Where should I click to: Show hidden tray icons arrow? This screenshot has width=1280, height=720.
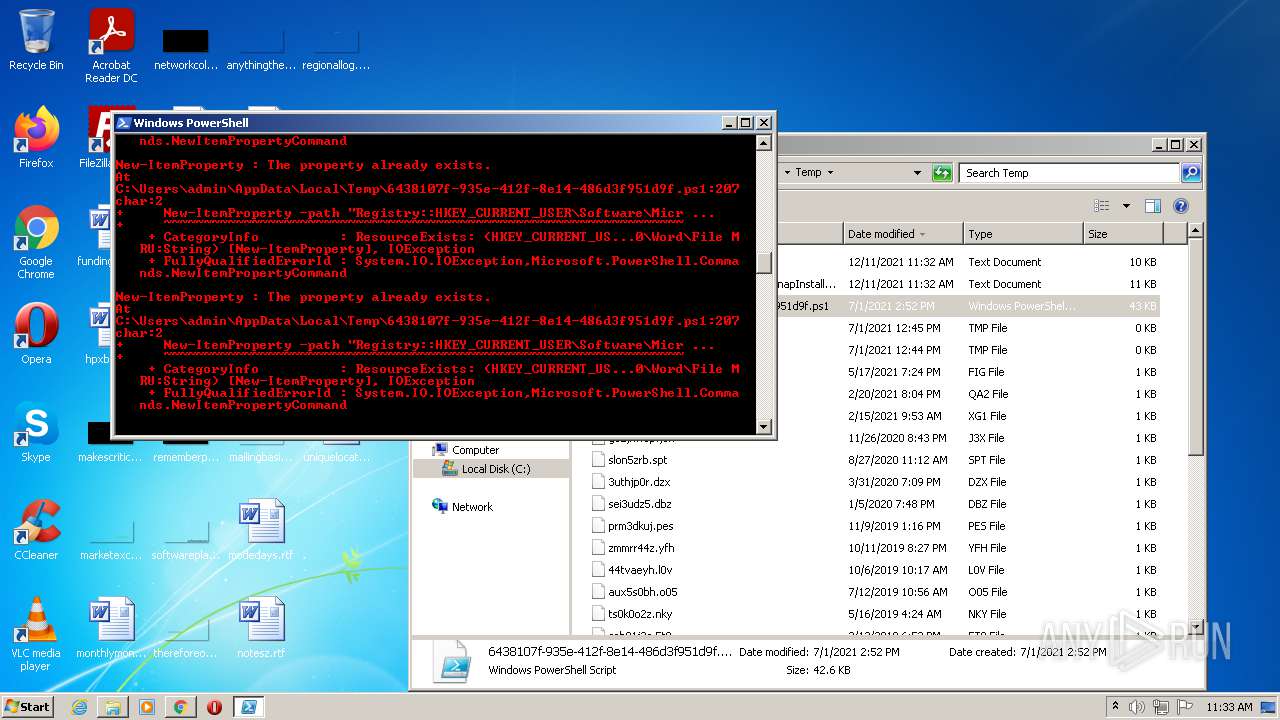coord(1116,706)
